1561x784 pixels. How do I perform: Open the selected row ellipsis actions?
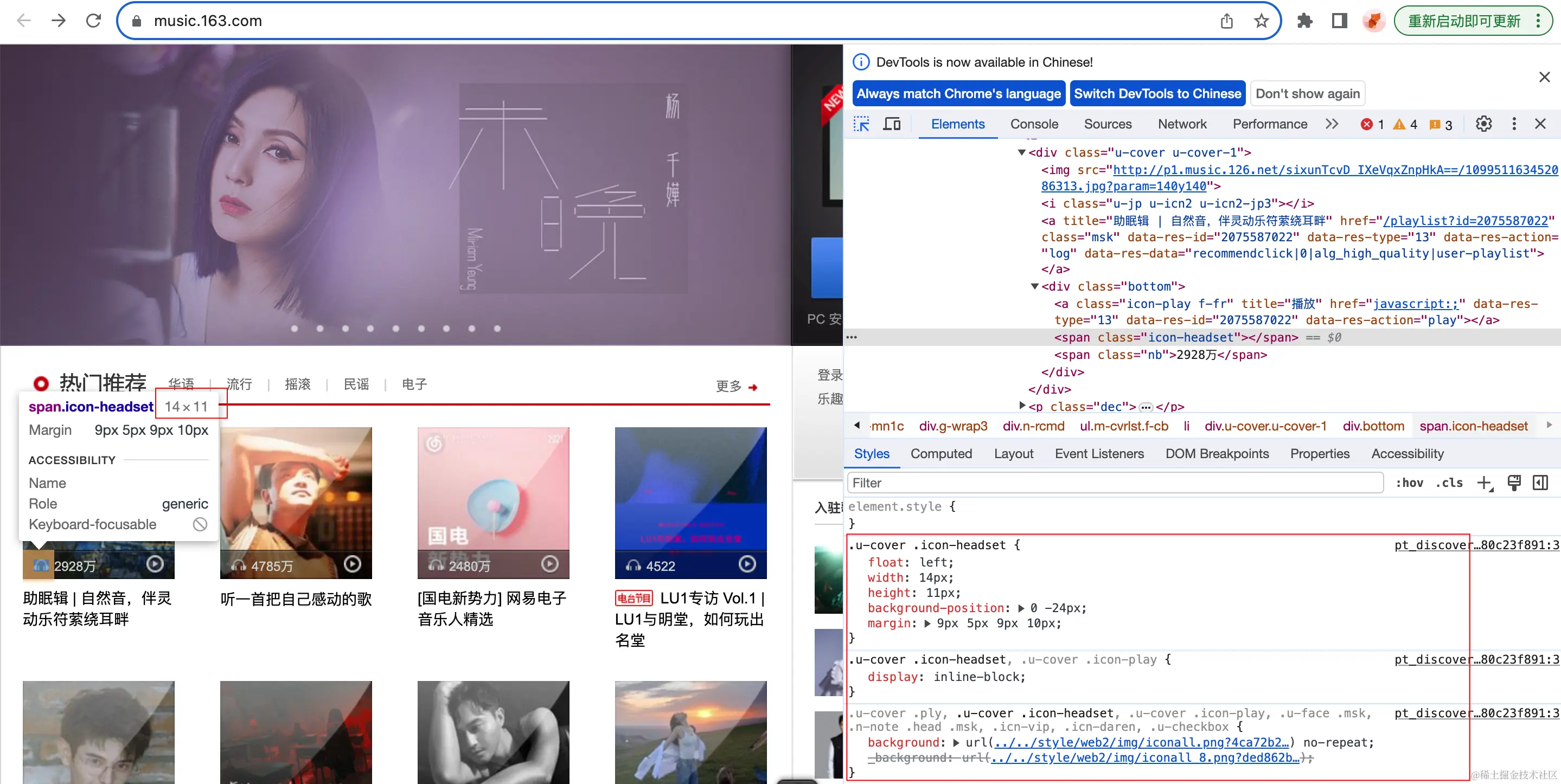pos(852,337)
